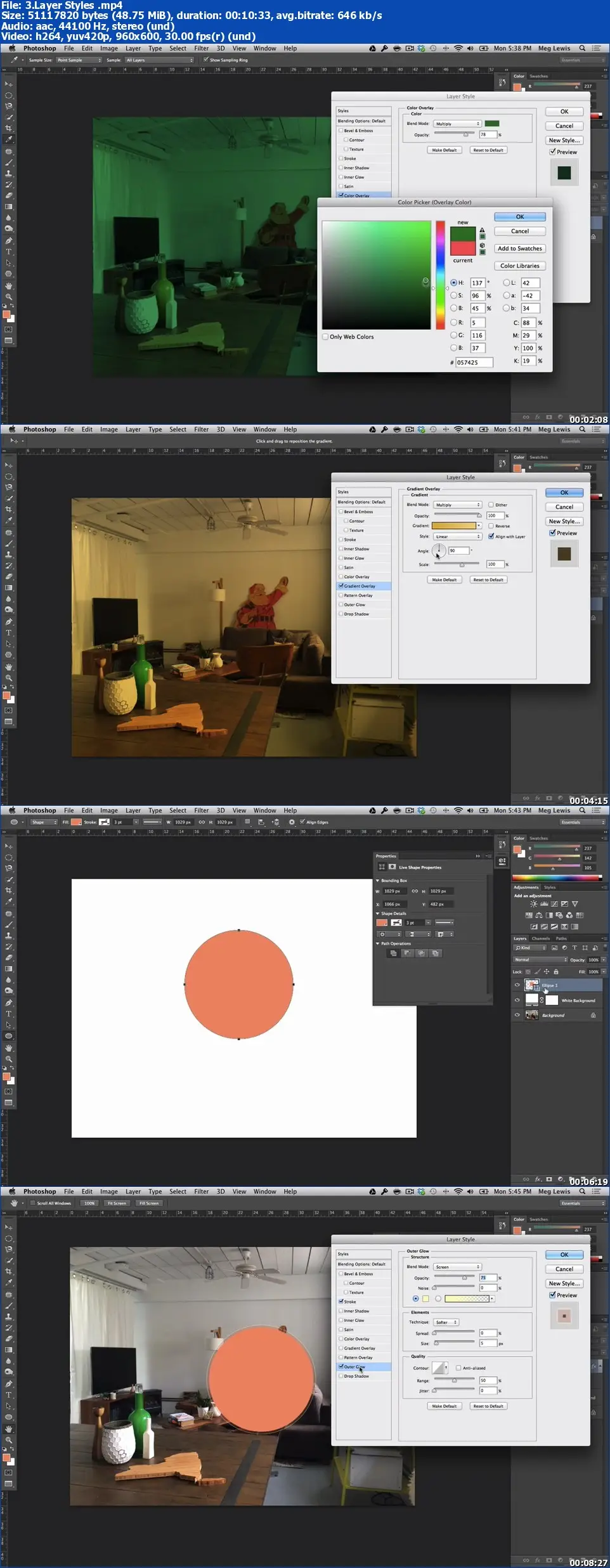This screenshot has width=610, height=1568.
Task: Add a Posterize adjustment layer
Action: (544, 926)
